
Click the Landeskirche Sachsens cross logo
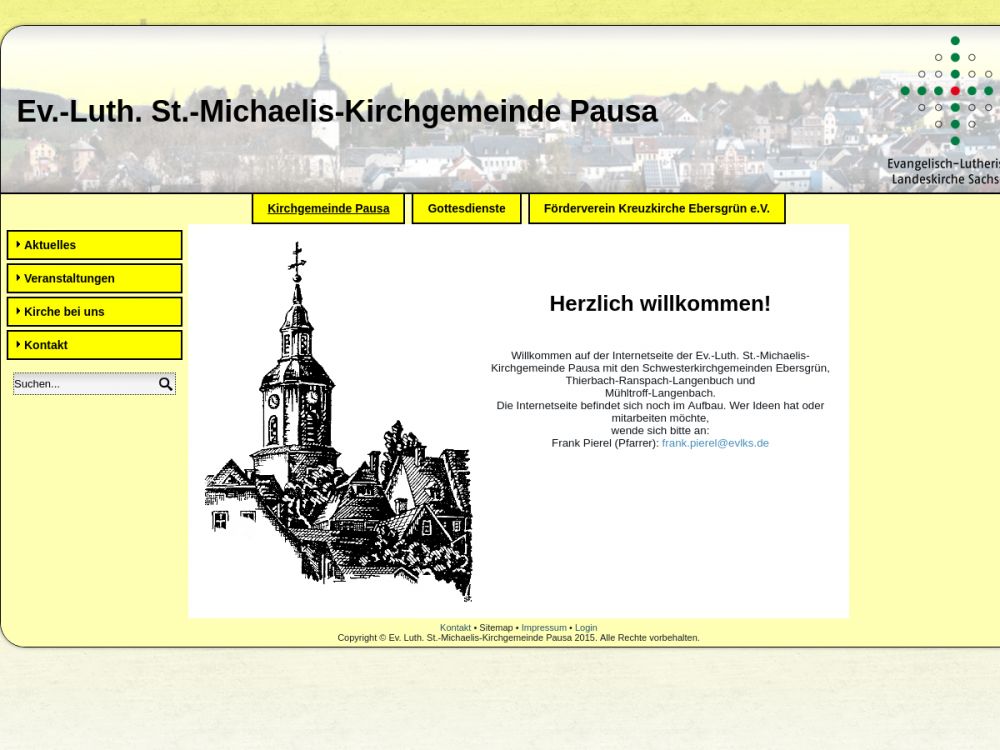click(x=954, y=91)
